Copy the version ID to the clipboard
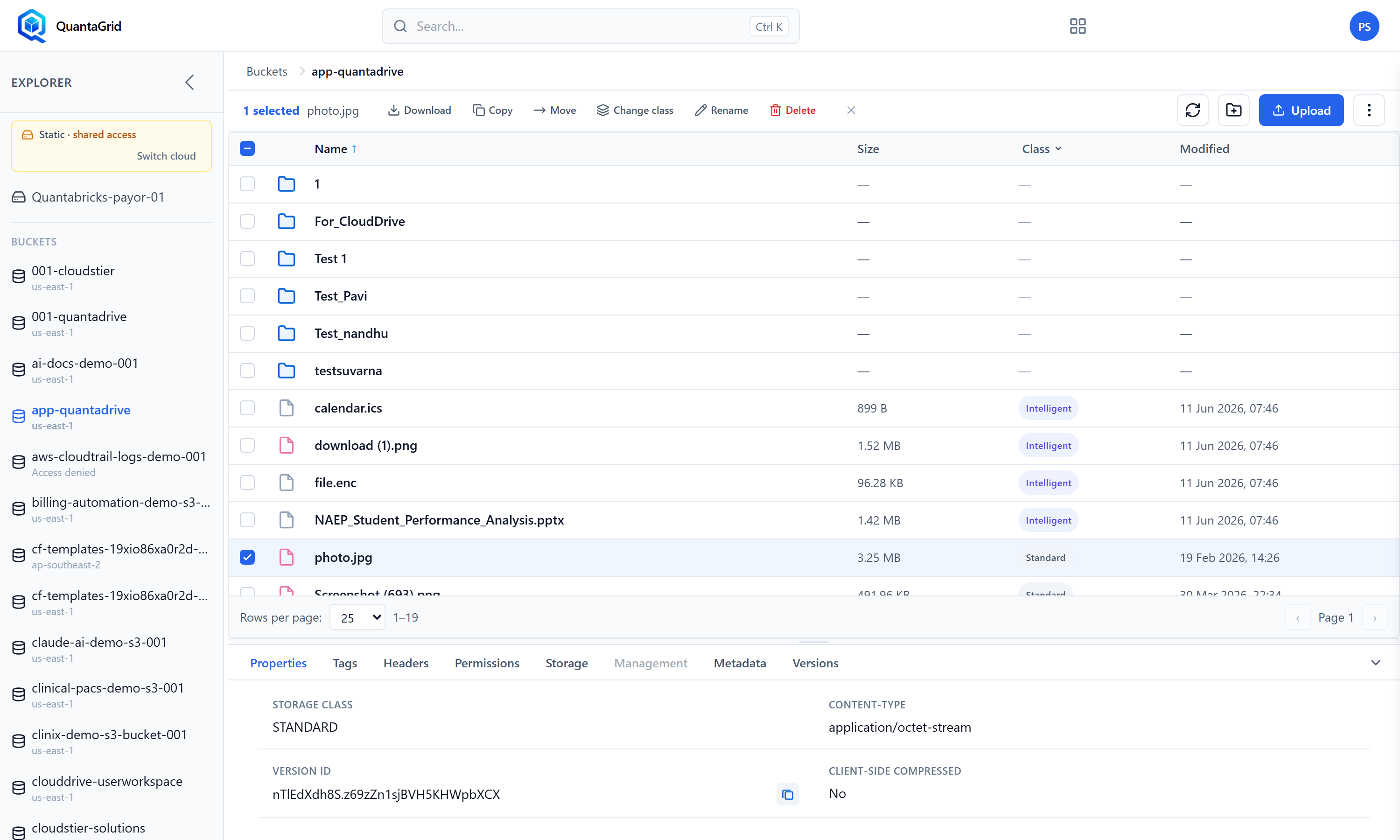The width and height of the screenshot is (1400, 840). [787, 794]
